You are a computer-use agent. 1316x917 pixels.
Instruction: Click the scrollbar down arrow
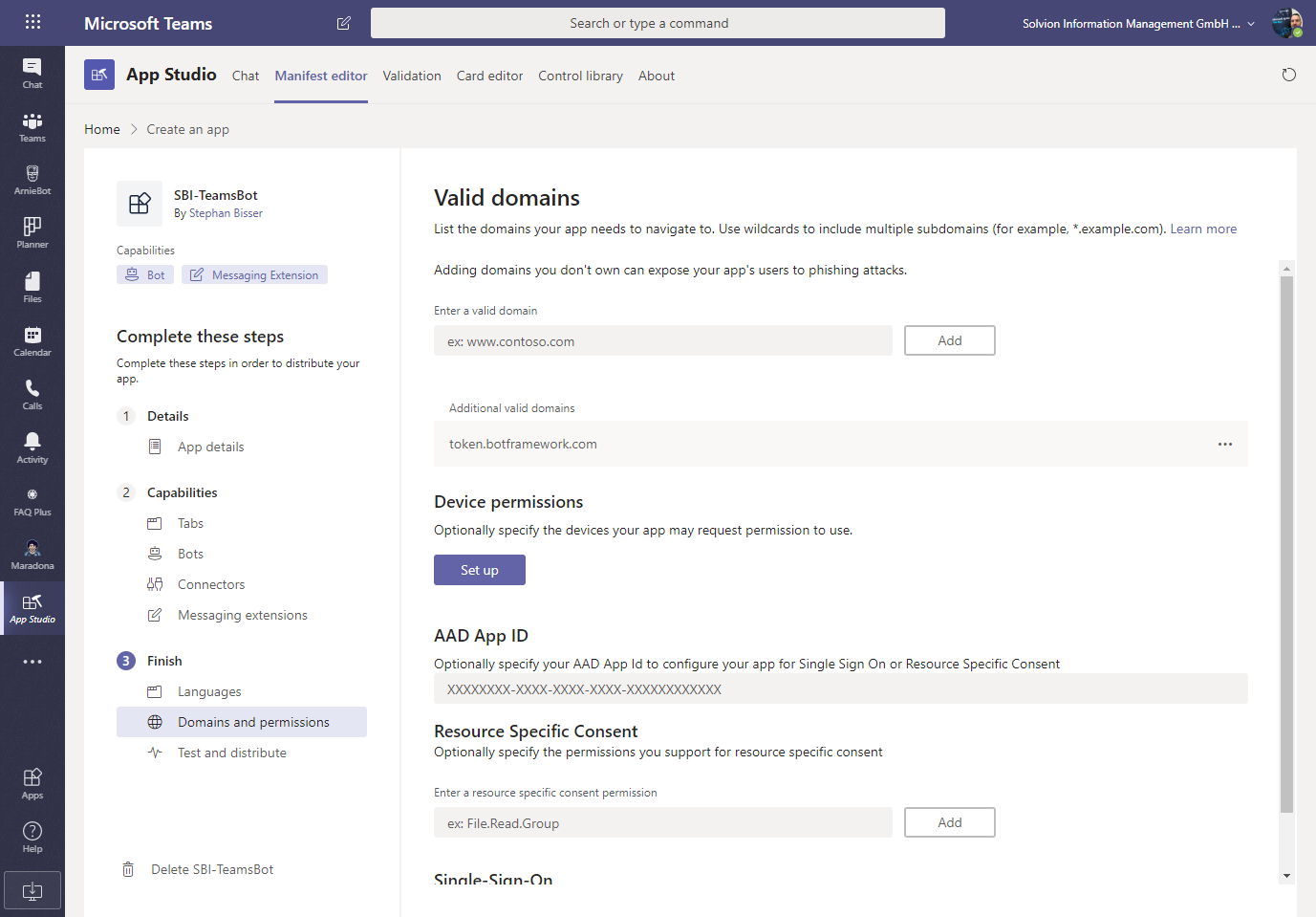point(1286,876)
